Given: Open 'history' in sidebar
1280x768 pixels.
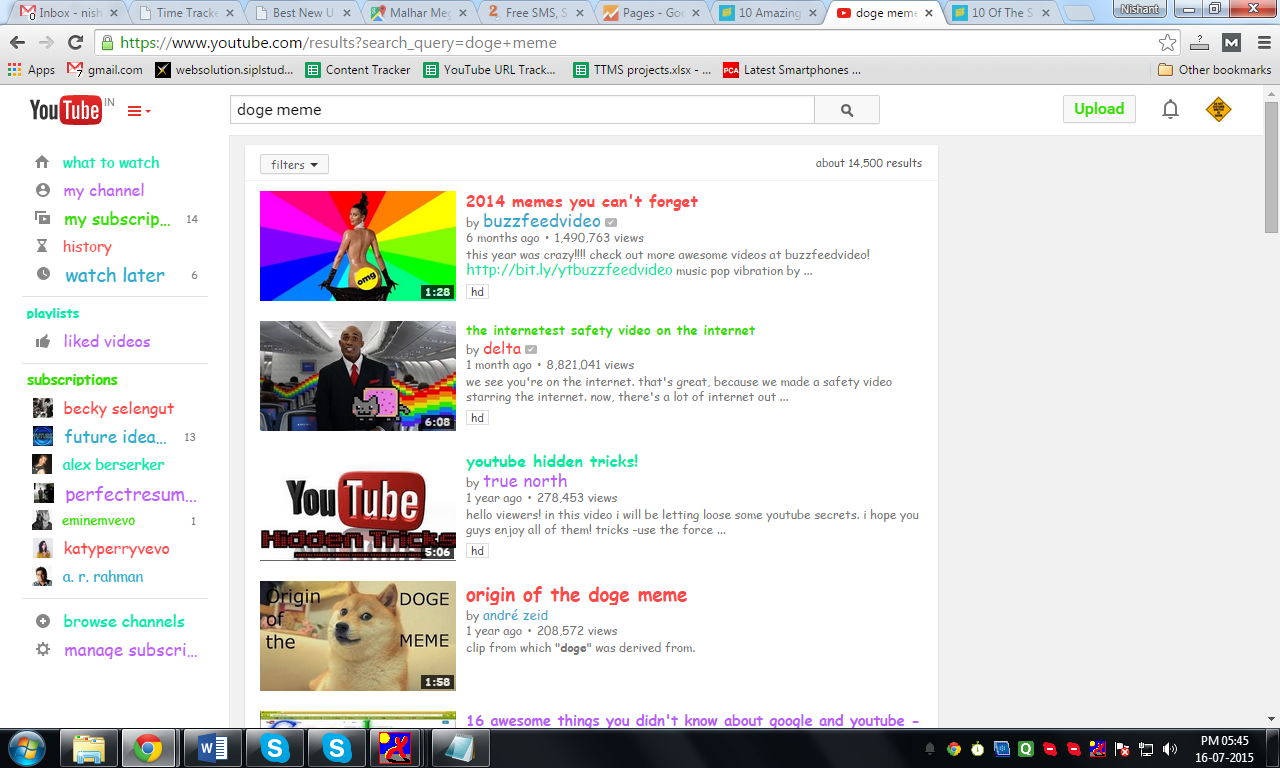Looking at the screenshot, I should click(87, 247).
